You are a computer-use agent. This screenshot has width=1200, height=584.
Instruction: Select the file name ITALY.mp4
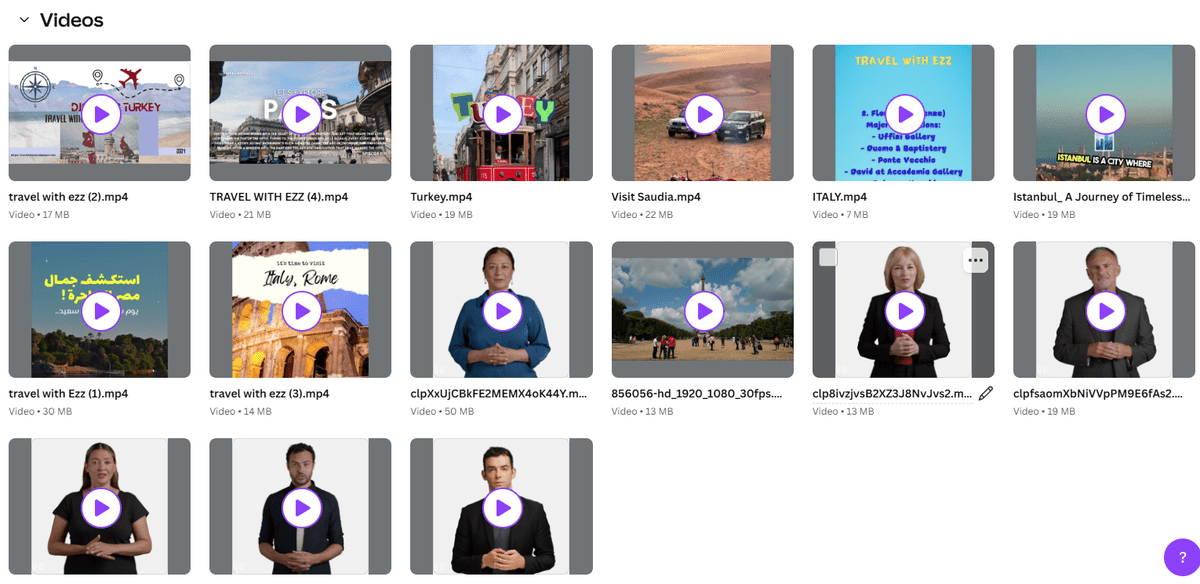pos(840,197)
